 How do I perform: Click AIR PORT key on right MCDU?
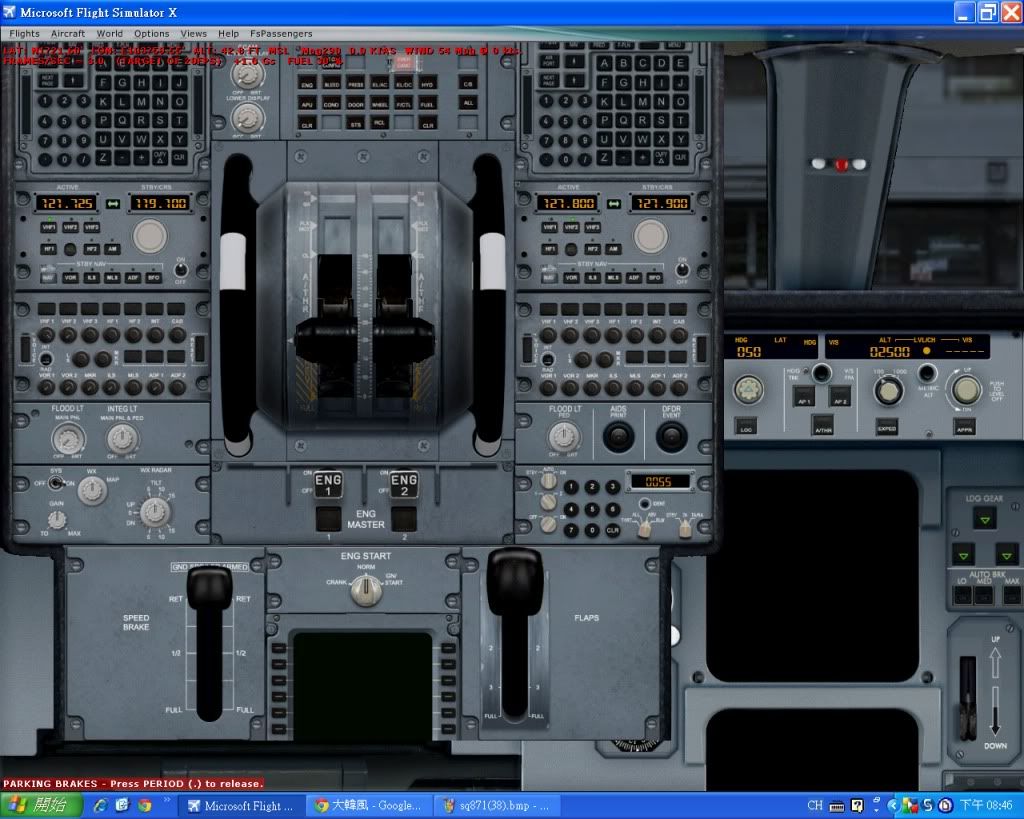[x=549, y=61]
